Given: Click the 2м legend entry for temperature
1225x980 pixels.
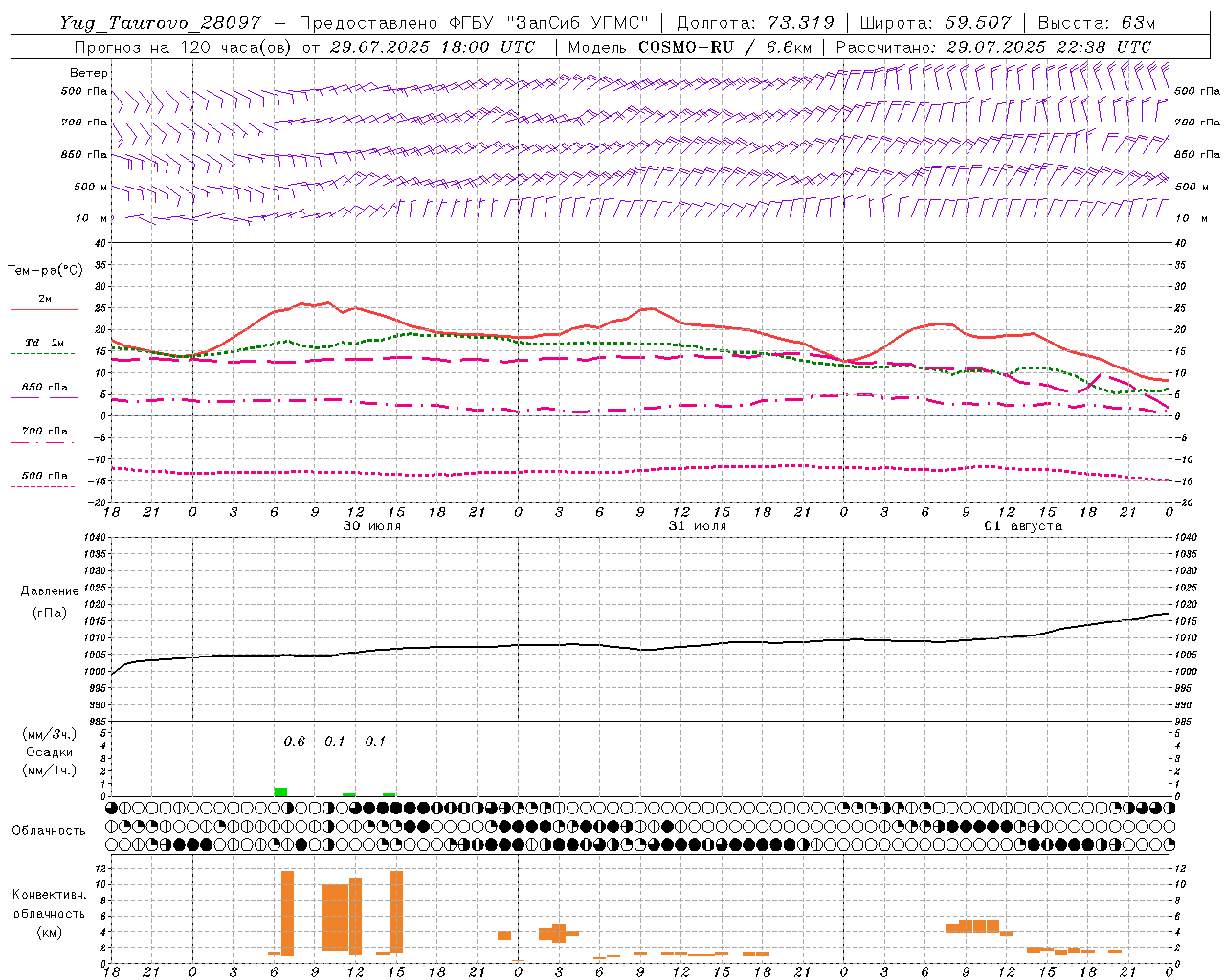Looking at the screenshot, I should [x=45, y=300].
